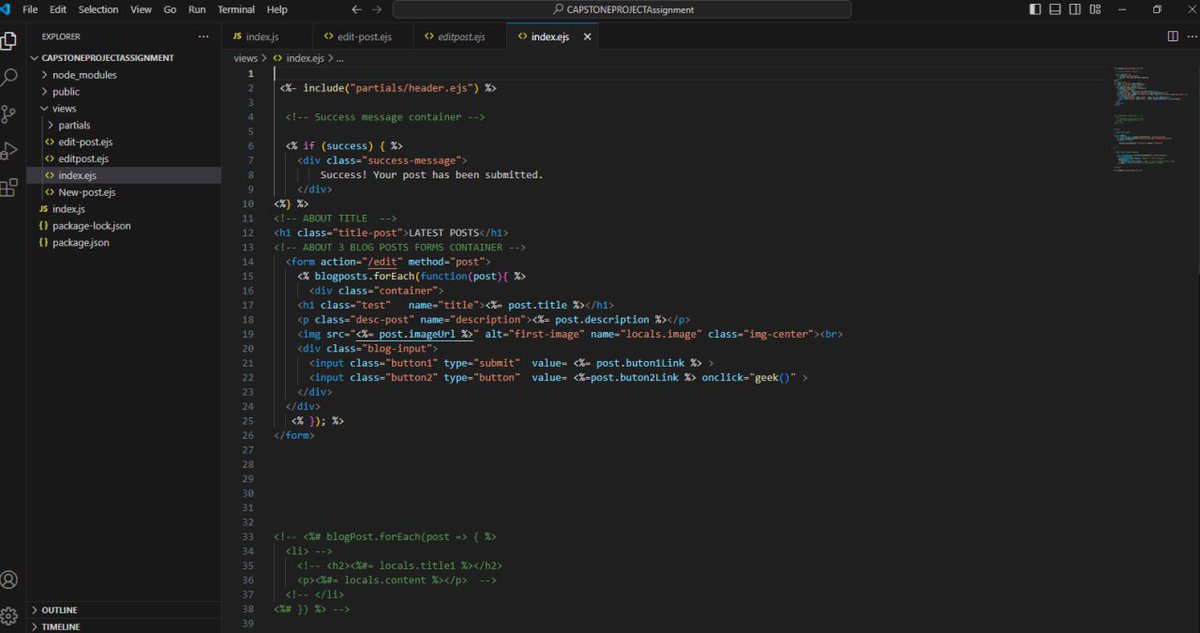Click the code minimap overview

[1148, 120]
